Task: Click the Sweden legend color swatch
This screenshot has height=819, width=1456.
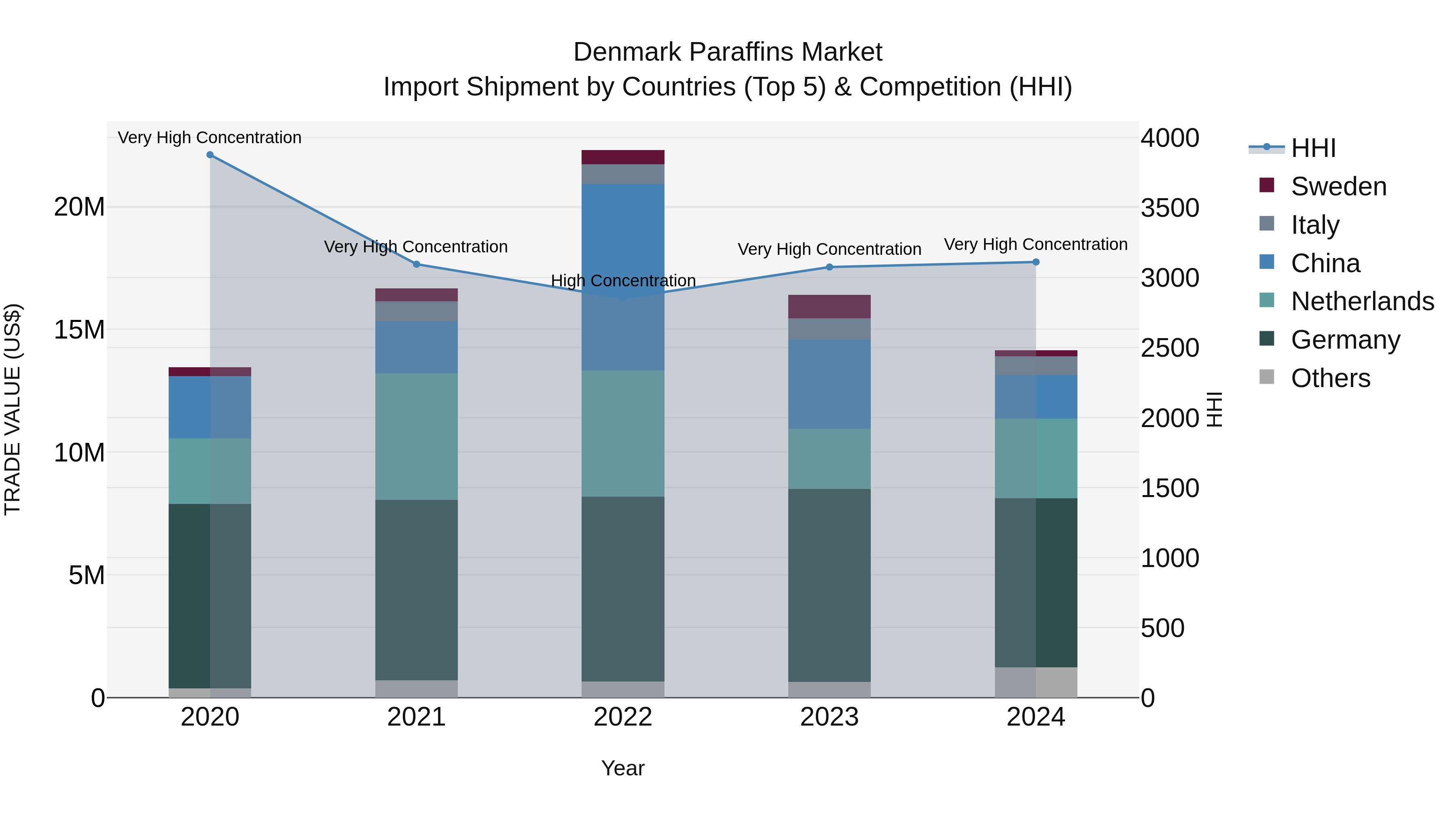Action: tap(1267, 185)
